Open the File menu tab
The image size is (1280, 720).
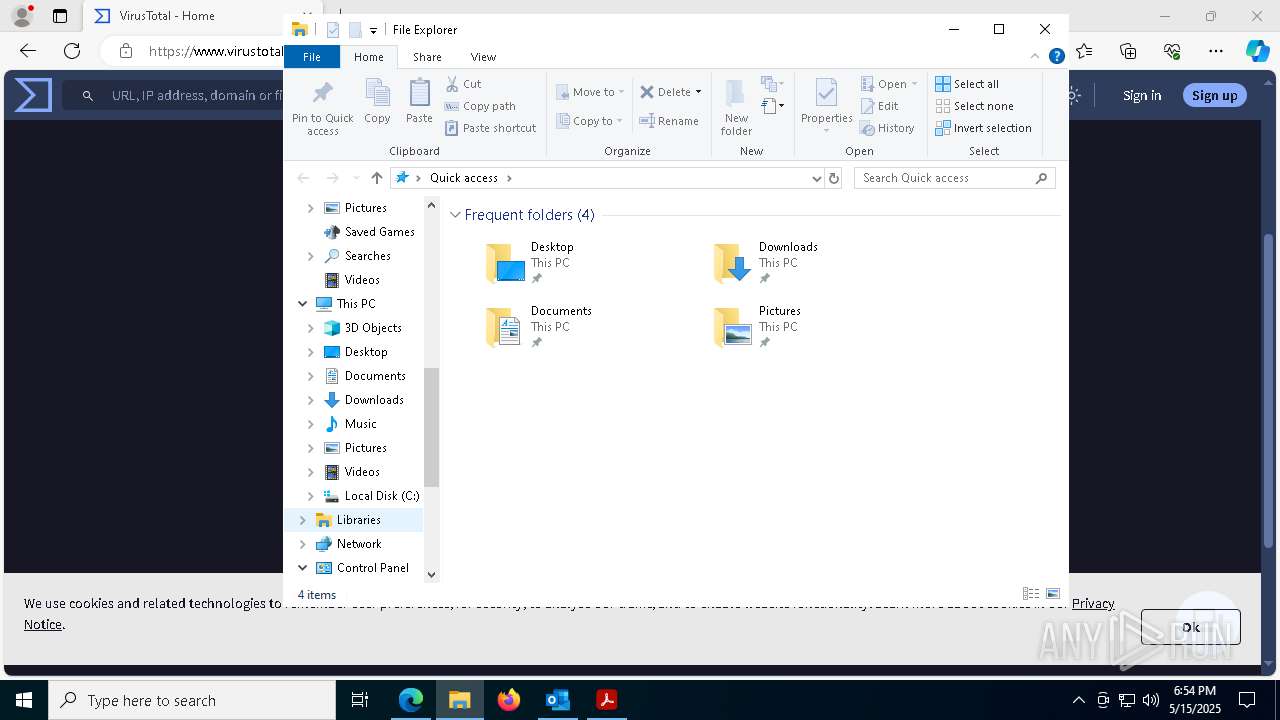[312, 57]
